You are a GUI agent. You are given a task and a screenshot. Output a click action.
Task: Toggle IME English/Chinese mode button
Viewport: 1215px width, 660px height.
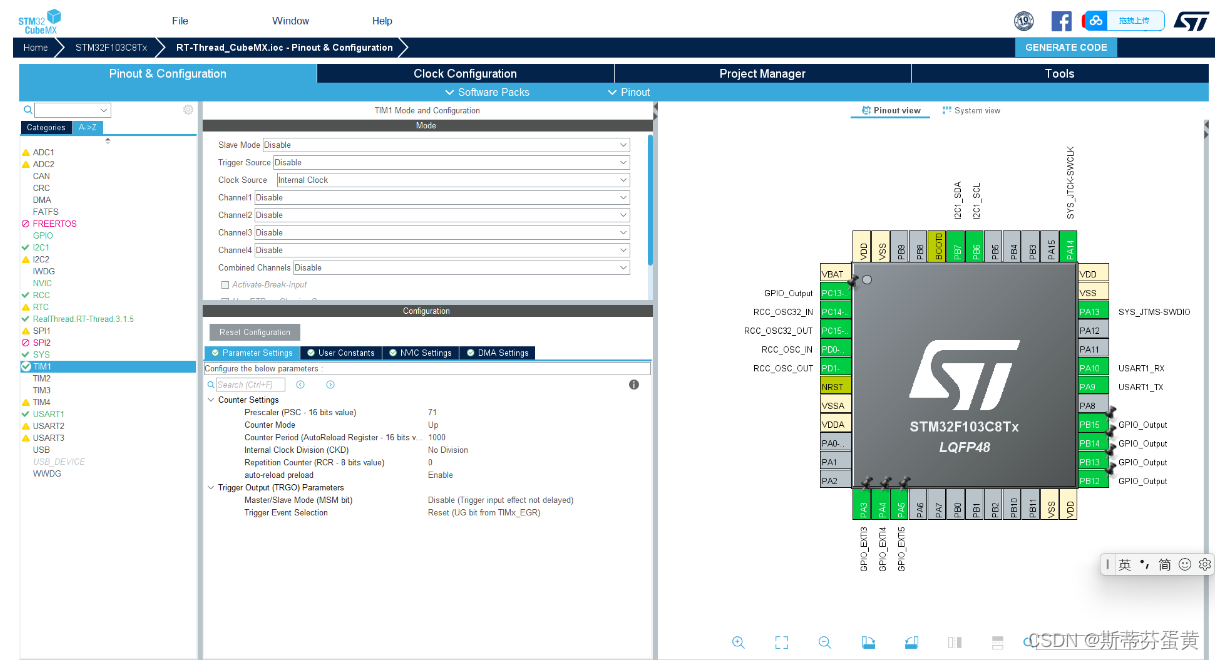[1125, 564]
